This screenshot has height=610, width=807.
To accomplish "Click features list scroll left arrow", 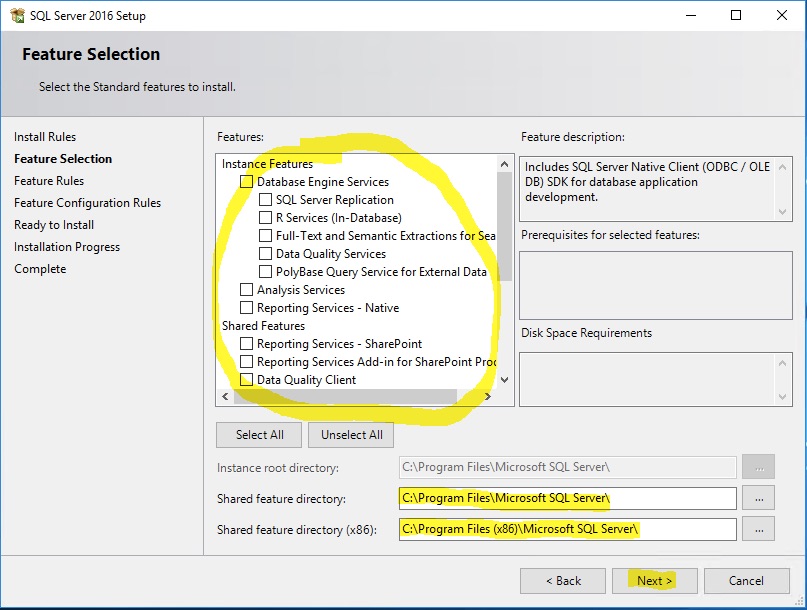I will 225,396.
